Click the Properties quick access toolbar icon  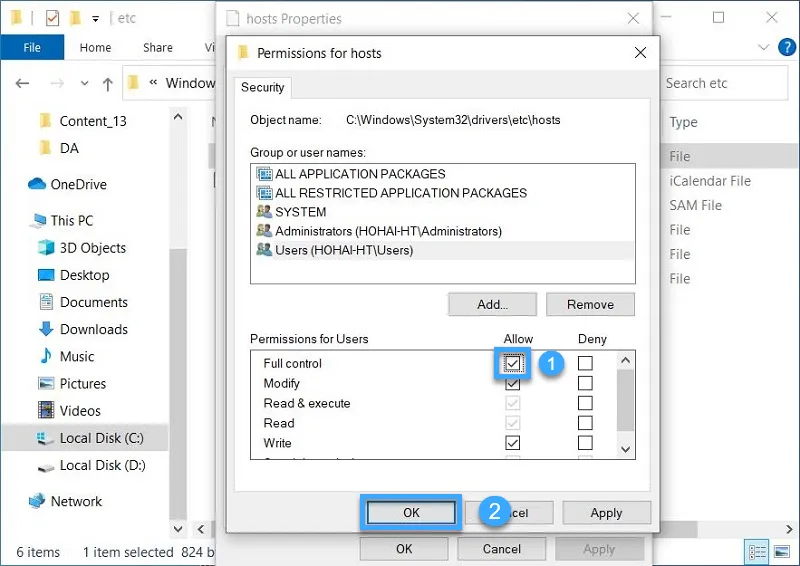point(52,18)
